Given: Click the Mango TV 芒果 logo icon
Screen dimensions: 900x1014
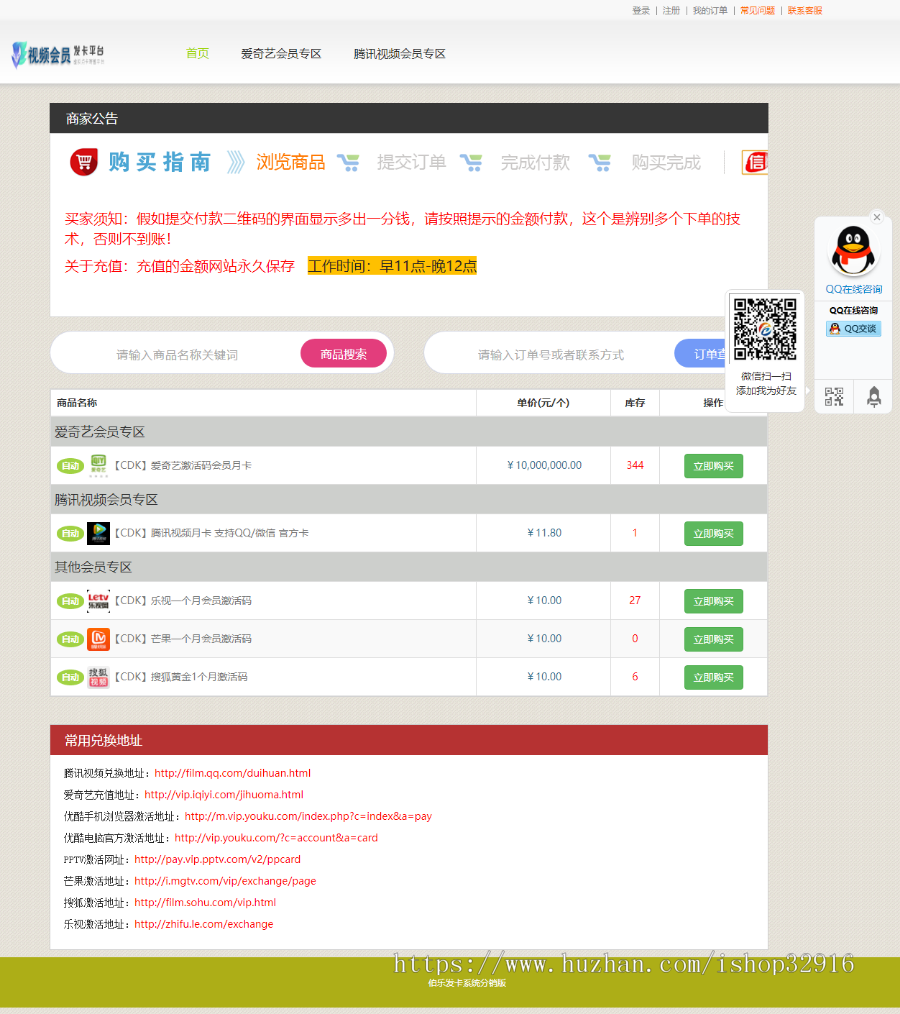Looking at the screenshot, I should [98, 639].
